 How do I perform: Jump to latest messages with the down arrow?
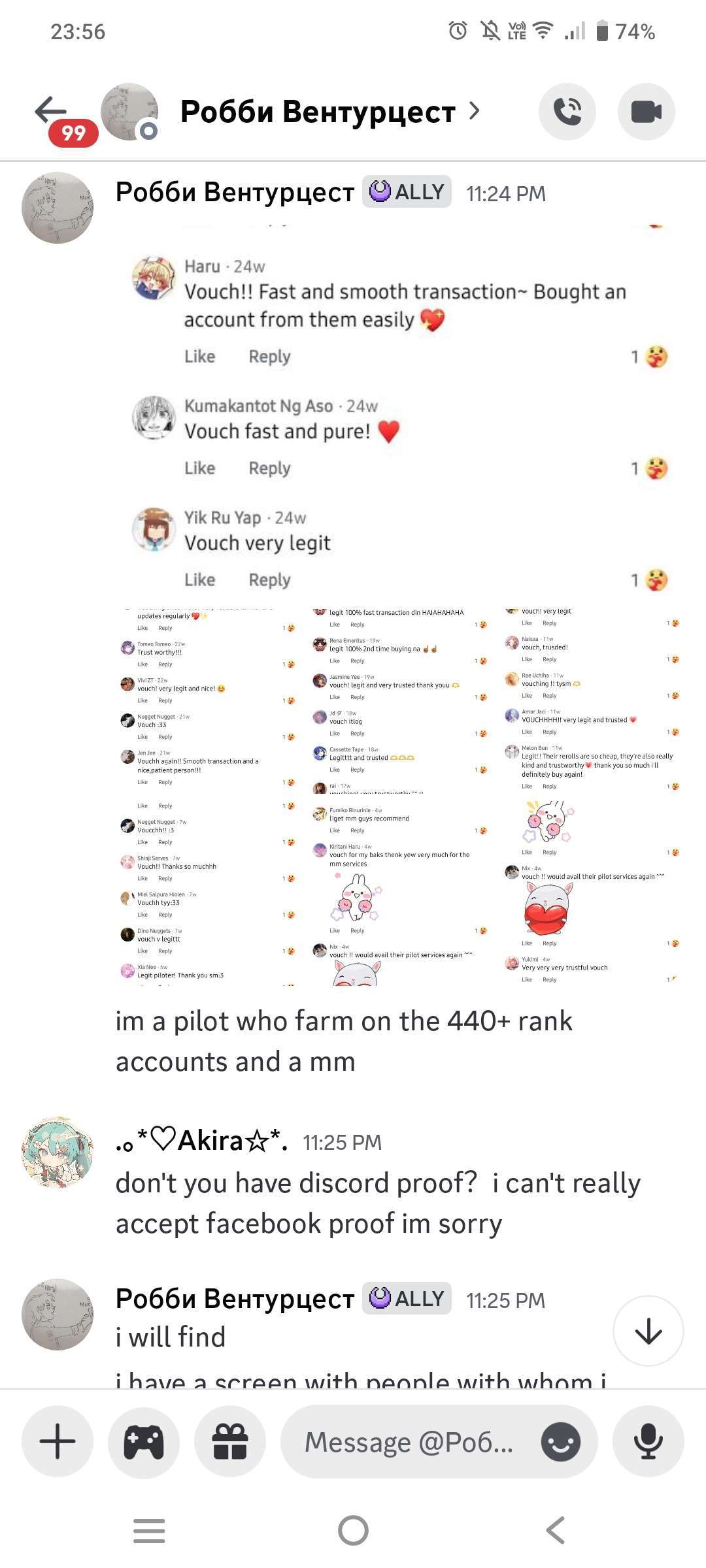(x=648, y=1330)
